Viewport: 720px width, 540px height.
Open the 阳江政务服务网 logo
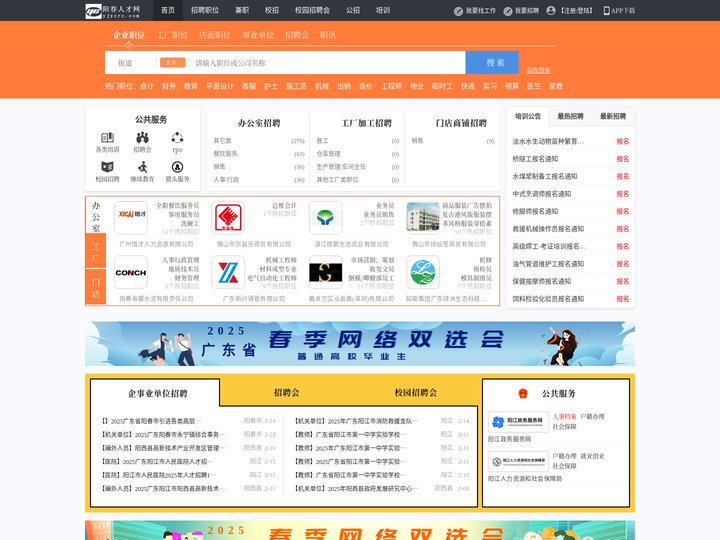click(x=518, y=422)
